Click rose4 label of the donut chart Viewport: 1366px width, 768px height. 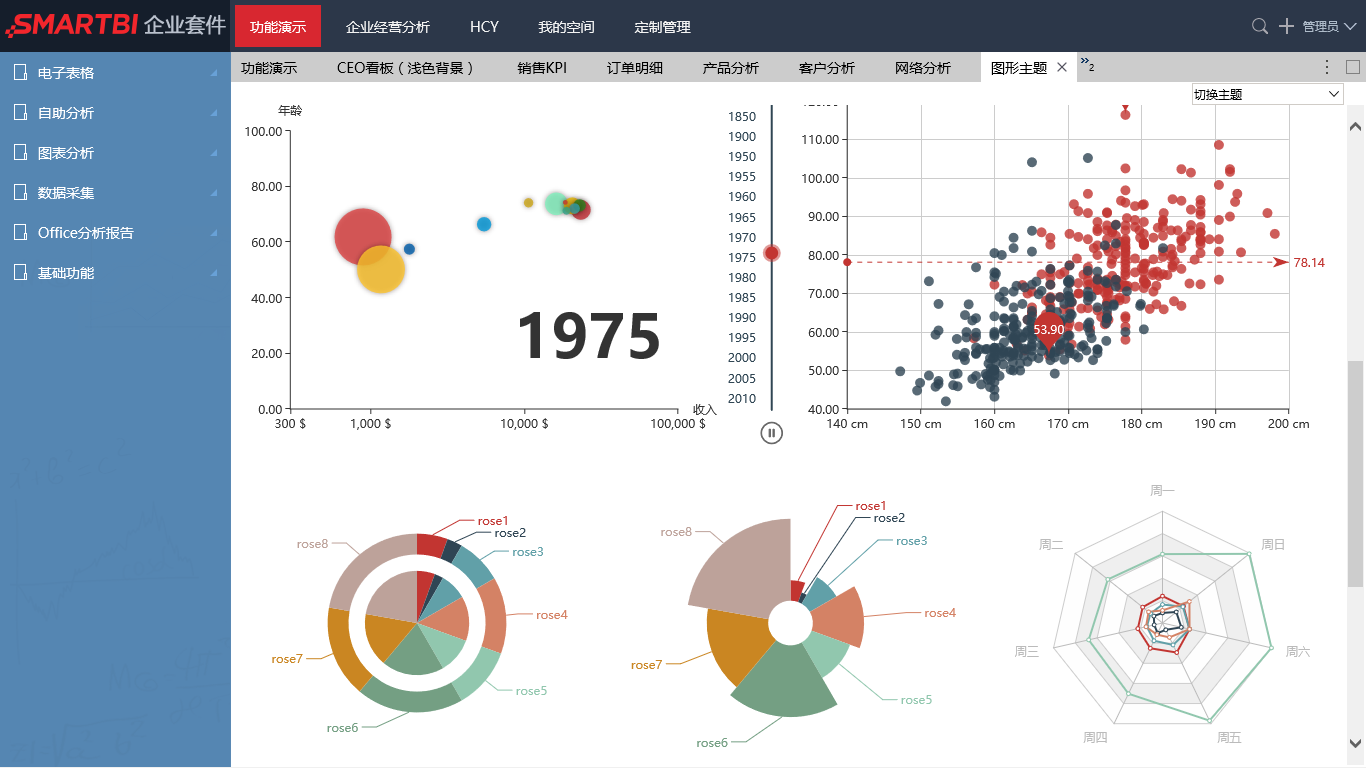tap(552, 615)
